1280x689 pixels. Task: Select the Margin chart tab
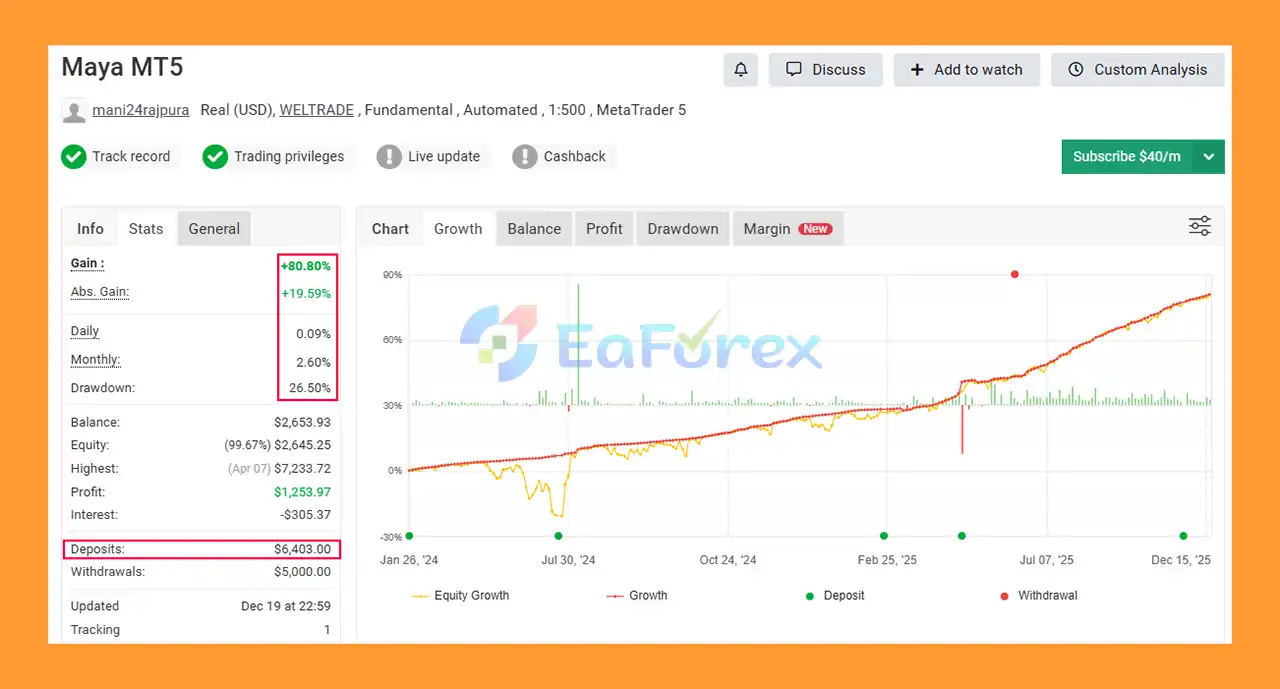click(x=787, y=229)
